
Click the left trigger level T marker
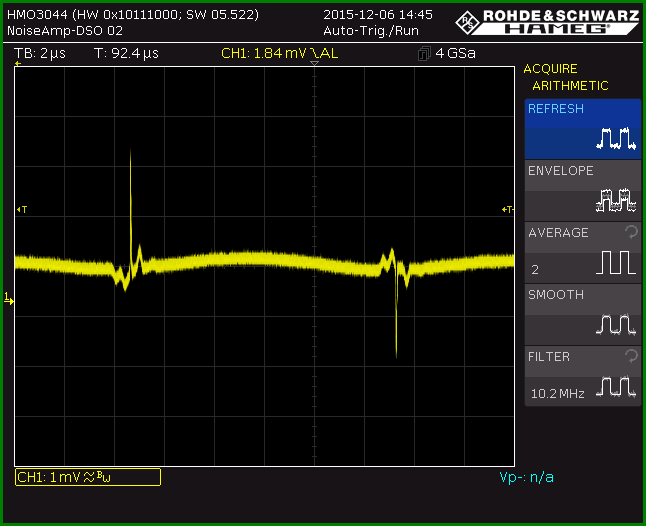(x=22, y=210)
